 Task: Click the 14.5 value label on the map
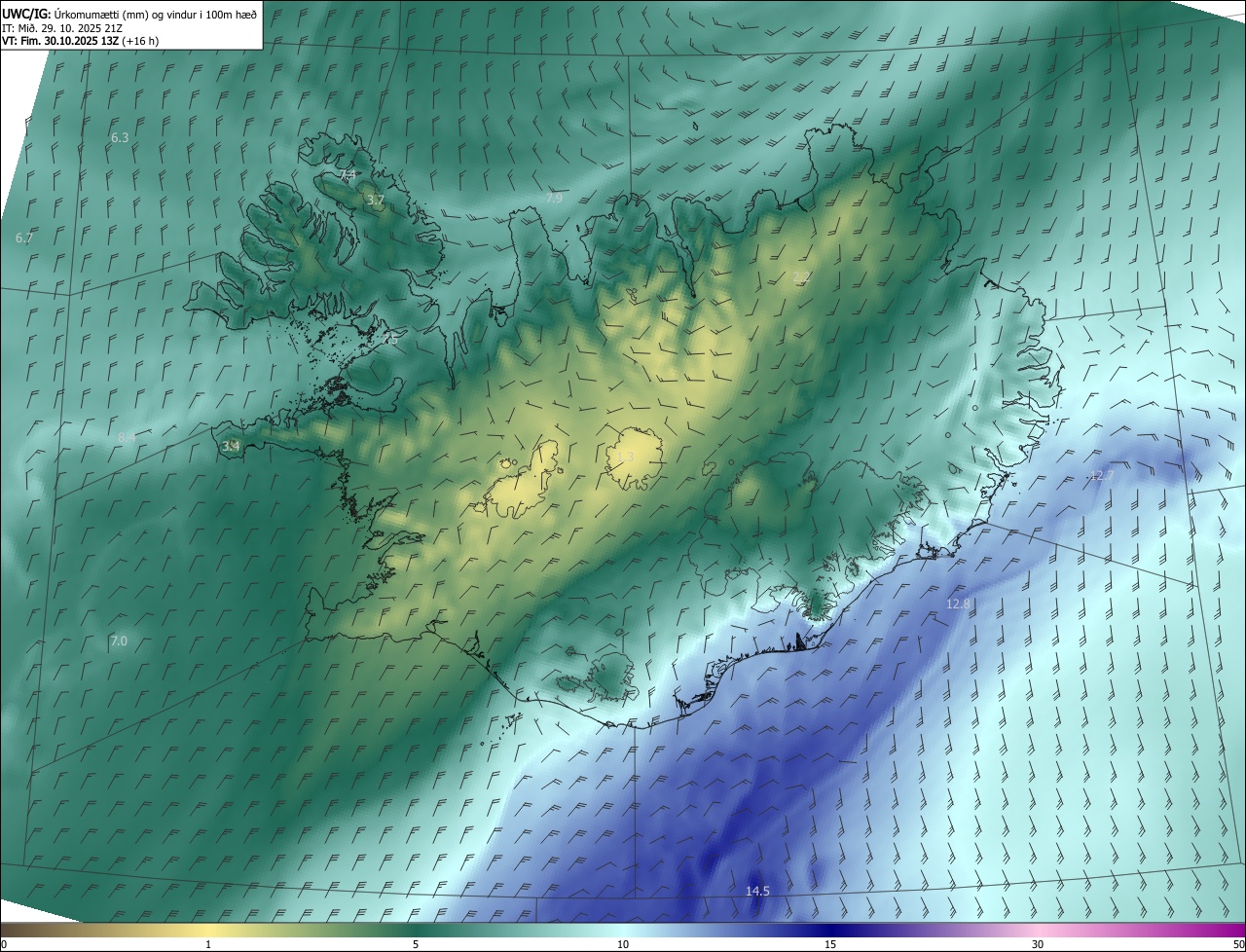(757, 891)
